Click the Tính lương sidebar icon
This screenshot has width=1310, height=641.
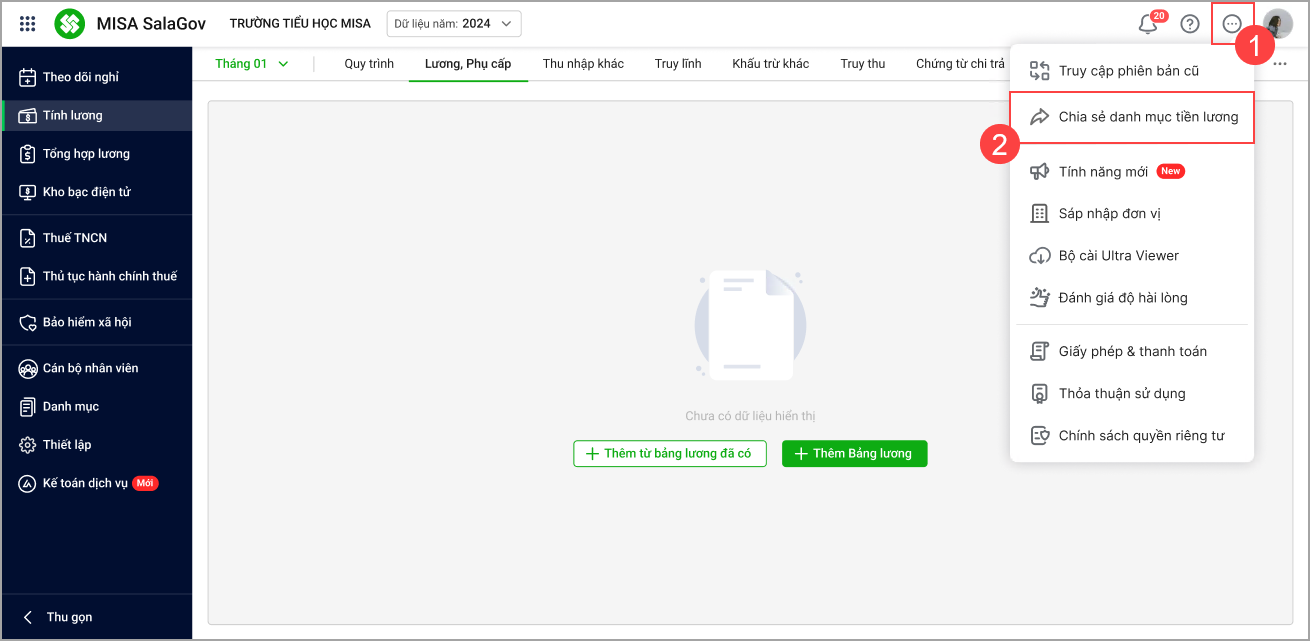tap(28, 115)
